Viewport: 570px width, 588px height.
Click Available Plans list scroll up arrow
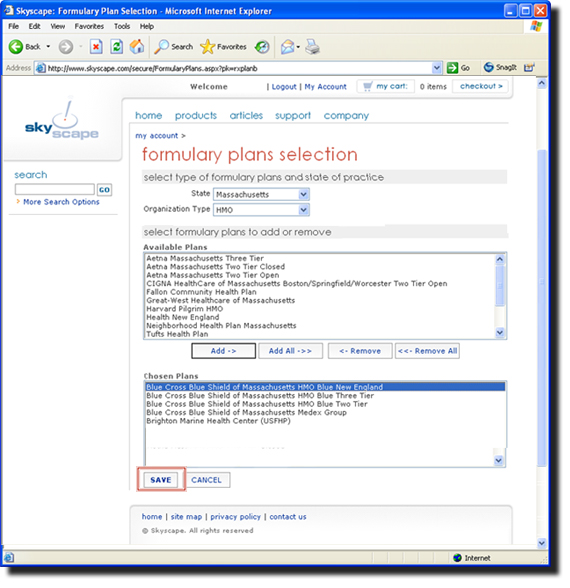coord(500,259)
